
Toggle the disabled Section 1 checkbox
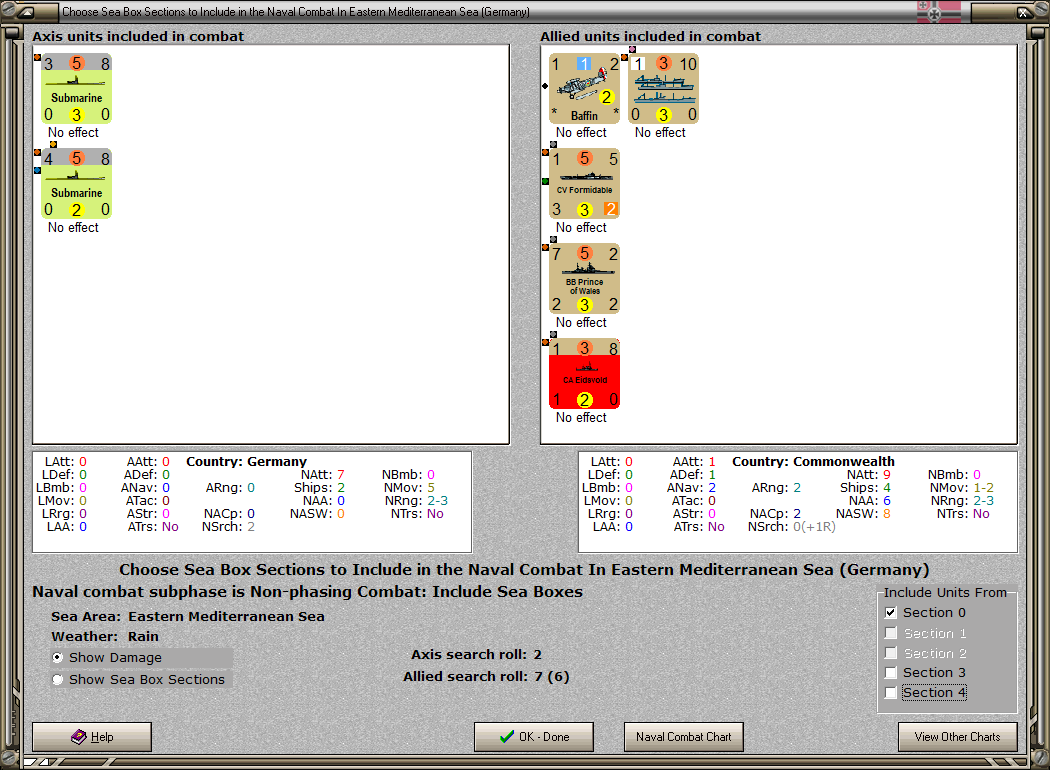point(891,633)
